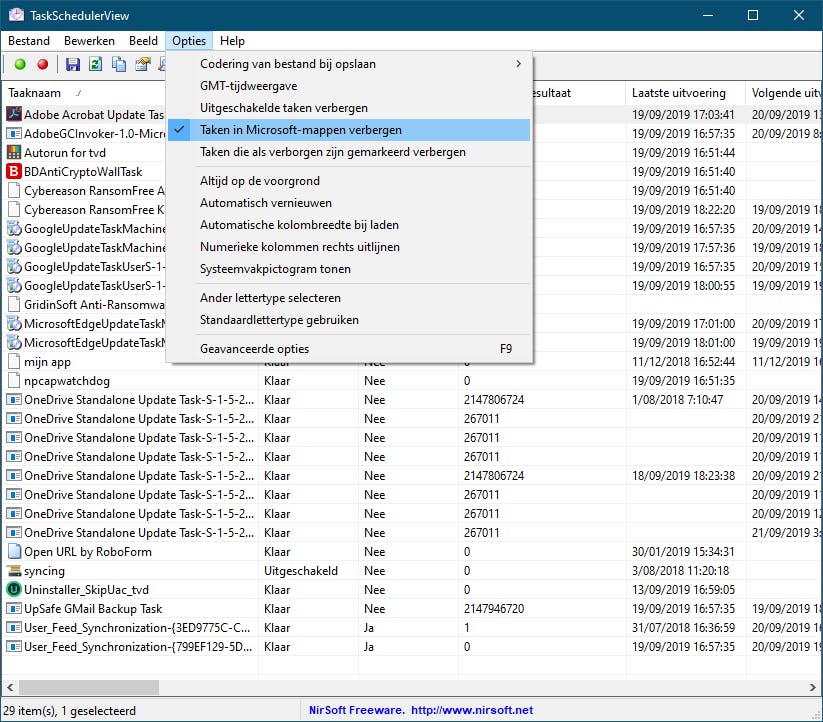This screenshot has height=722, width=823.
Task: Open Geavanceerde opties F9
Action: point(349,348)
